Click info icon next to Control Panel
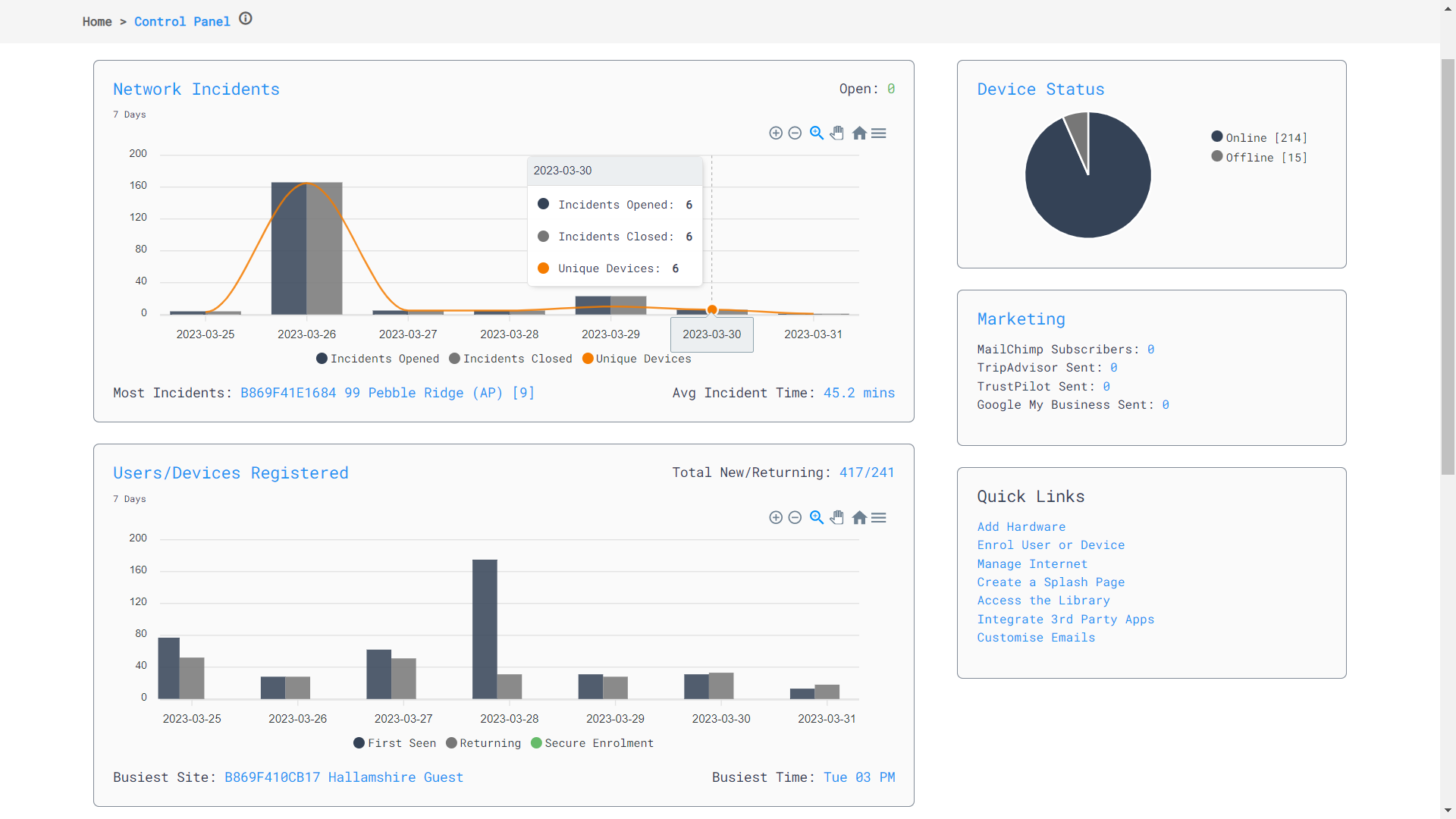This screenshot has height=819, width=1456. pyautogui.click(x=245, y=19)
